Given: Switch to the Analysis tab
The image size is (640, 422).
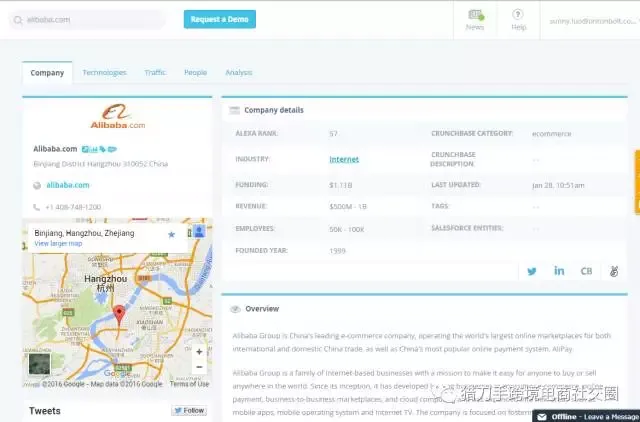Looking at the screenshot, I should (239, 72).
